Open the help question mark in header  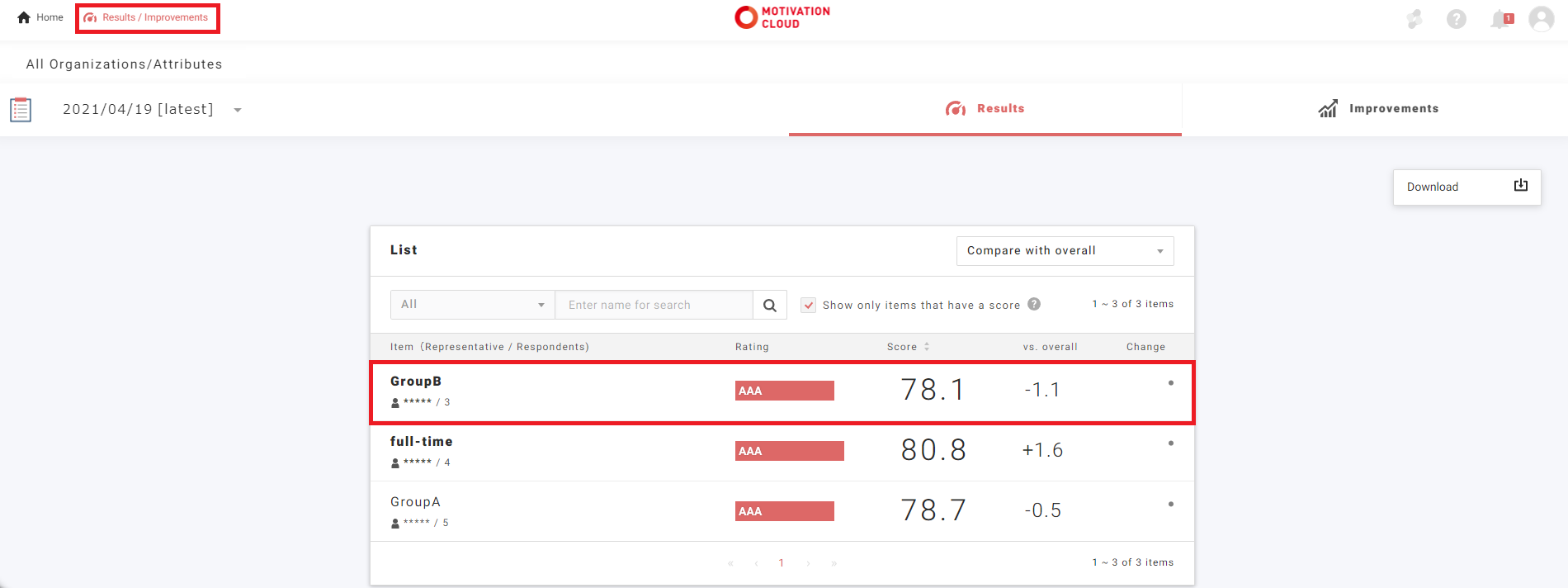pyautogui.click(x=1457, y=18)
